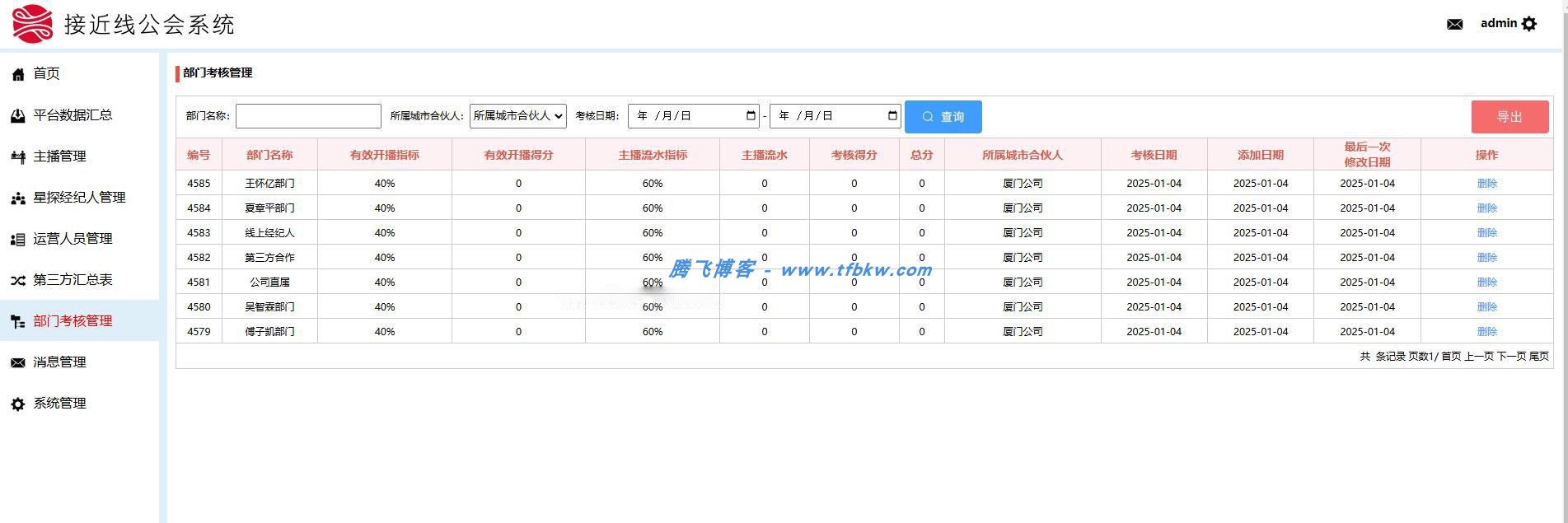Click cell 公司直属
Screen dimensions: 1568x523
pyautogui.click(x=269, y=283)
